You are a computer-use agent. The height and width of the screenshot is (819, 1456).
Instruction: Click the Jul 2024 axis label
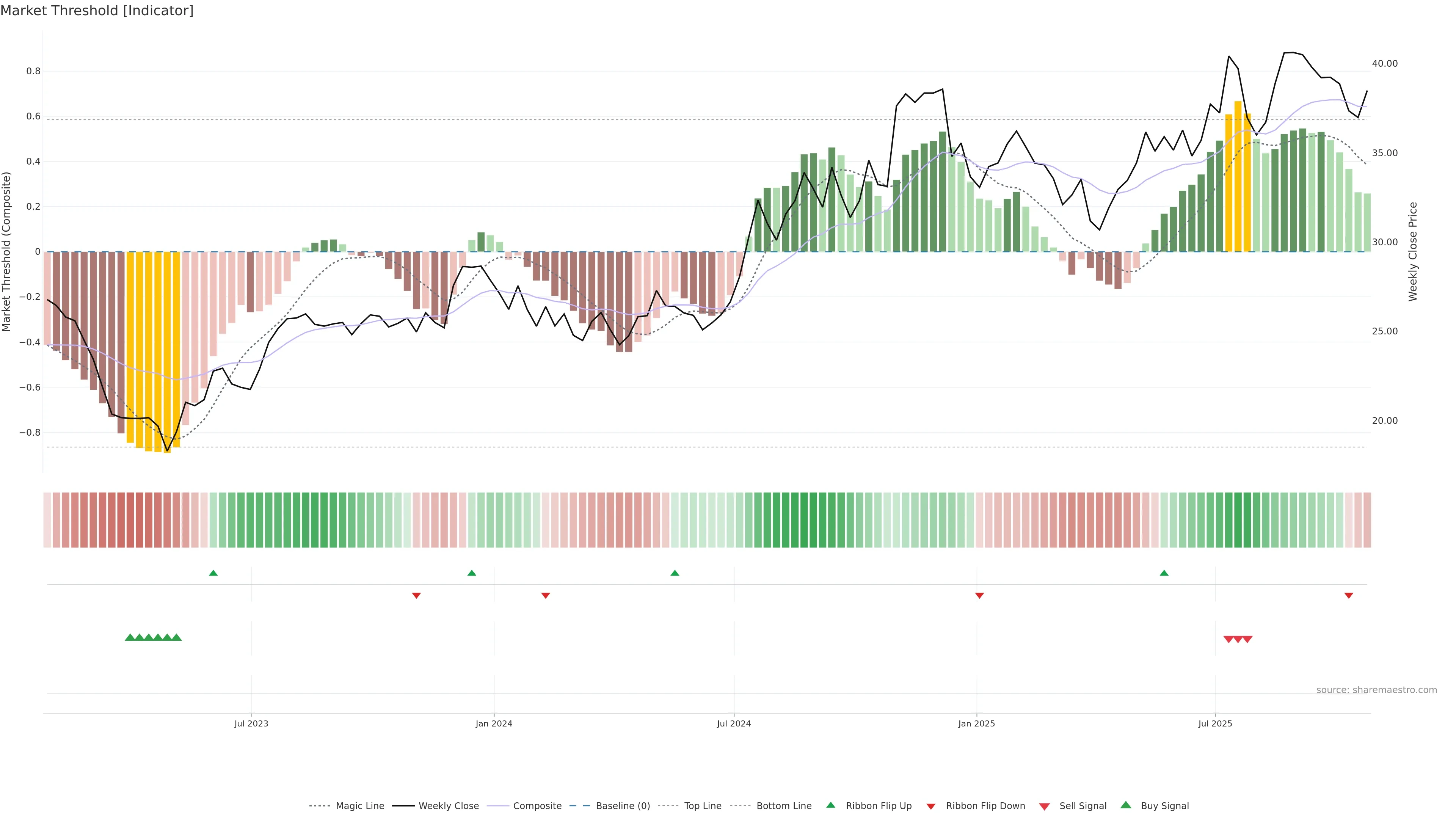click(734, 723)
